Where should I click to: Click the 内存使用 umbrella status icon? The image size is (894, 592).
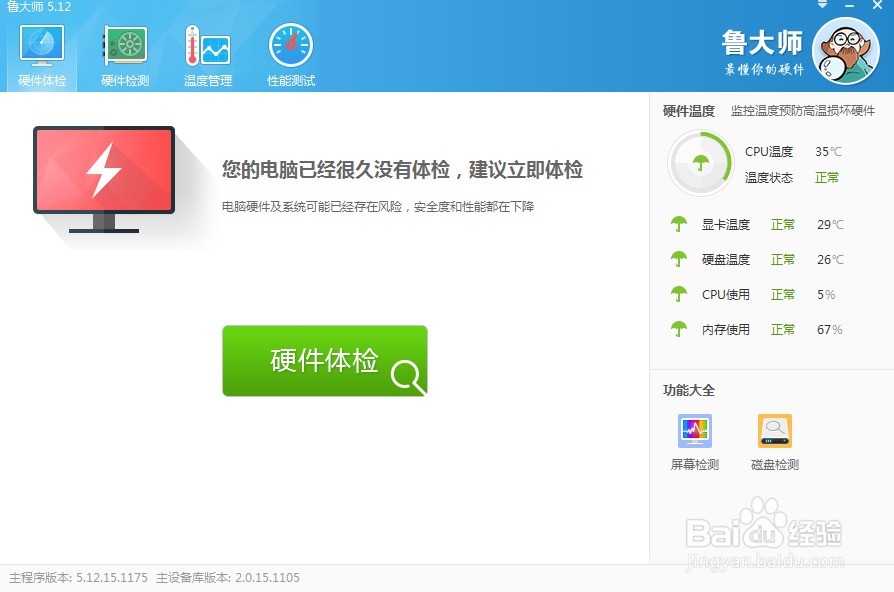678,329
